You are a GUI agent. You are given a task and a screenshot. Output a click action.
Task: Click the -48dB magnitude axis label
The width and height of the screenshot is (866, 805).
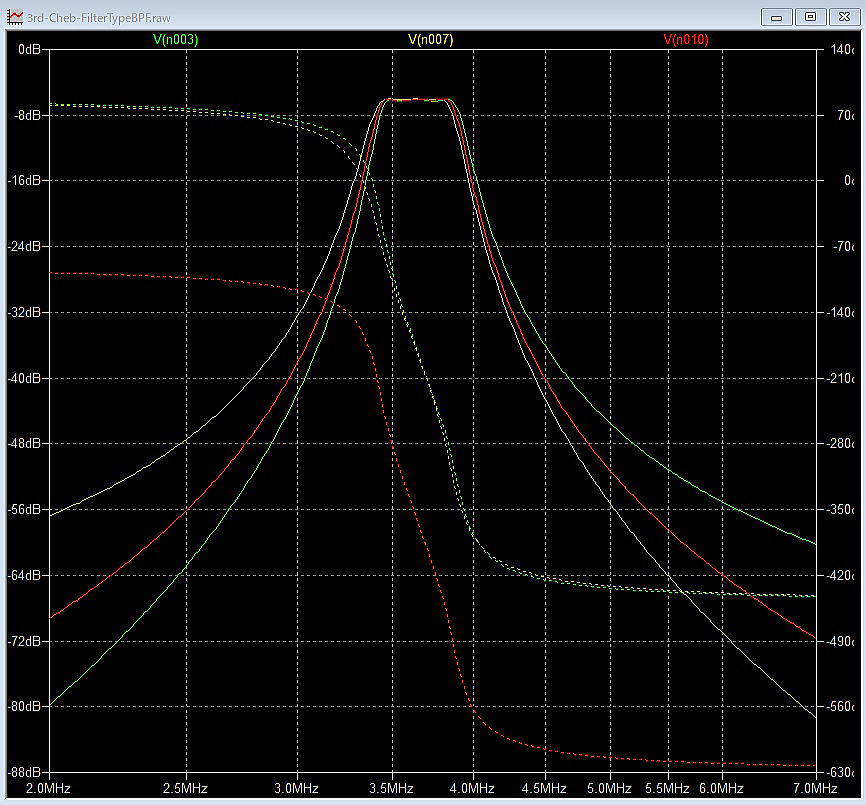coord(24,443)
